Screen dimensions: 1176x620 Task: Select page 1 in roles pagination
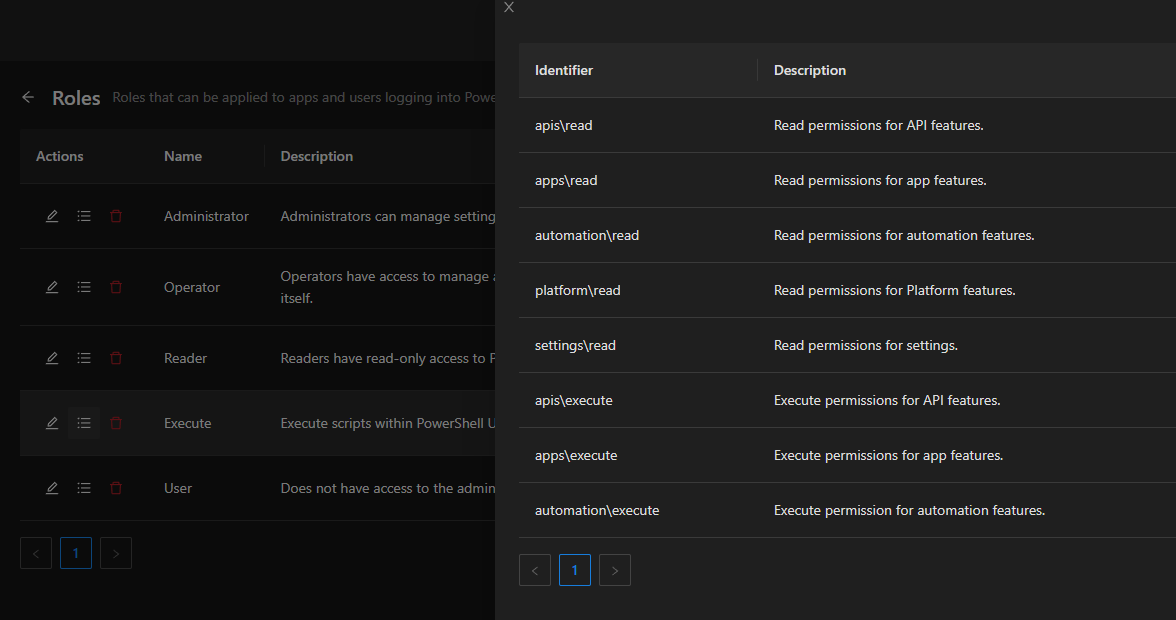pyautogui.click(x=76, y=553)
